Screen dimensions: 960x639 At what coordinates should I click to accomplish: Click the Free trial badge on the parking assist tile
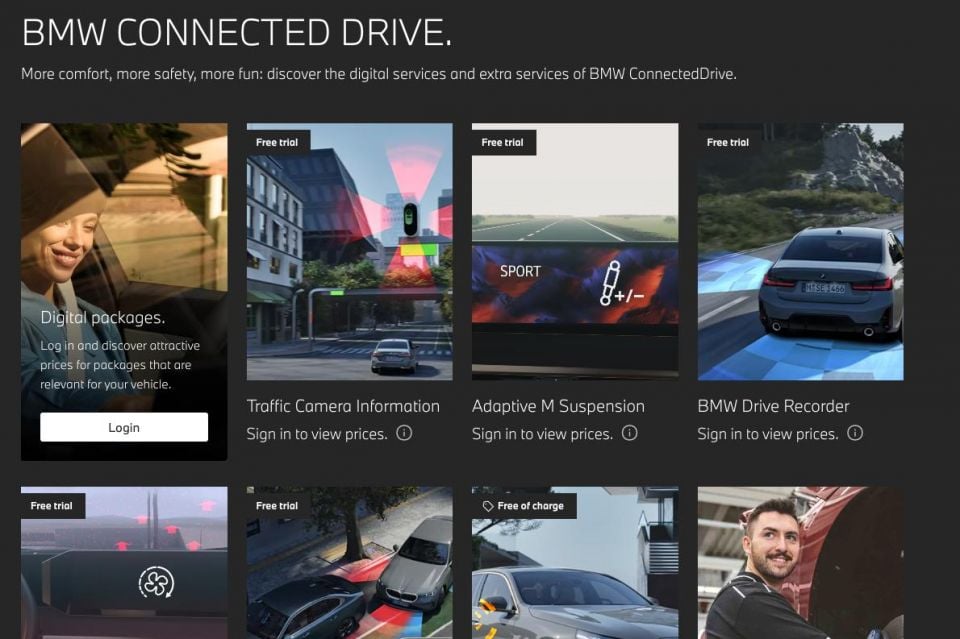tap(276, 506)
